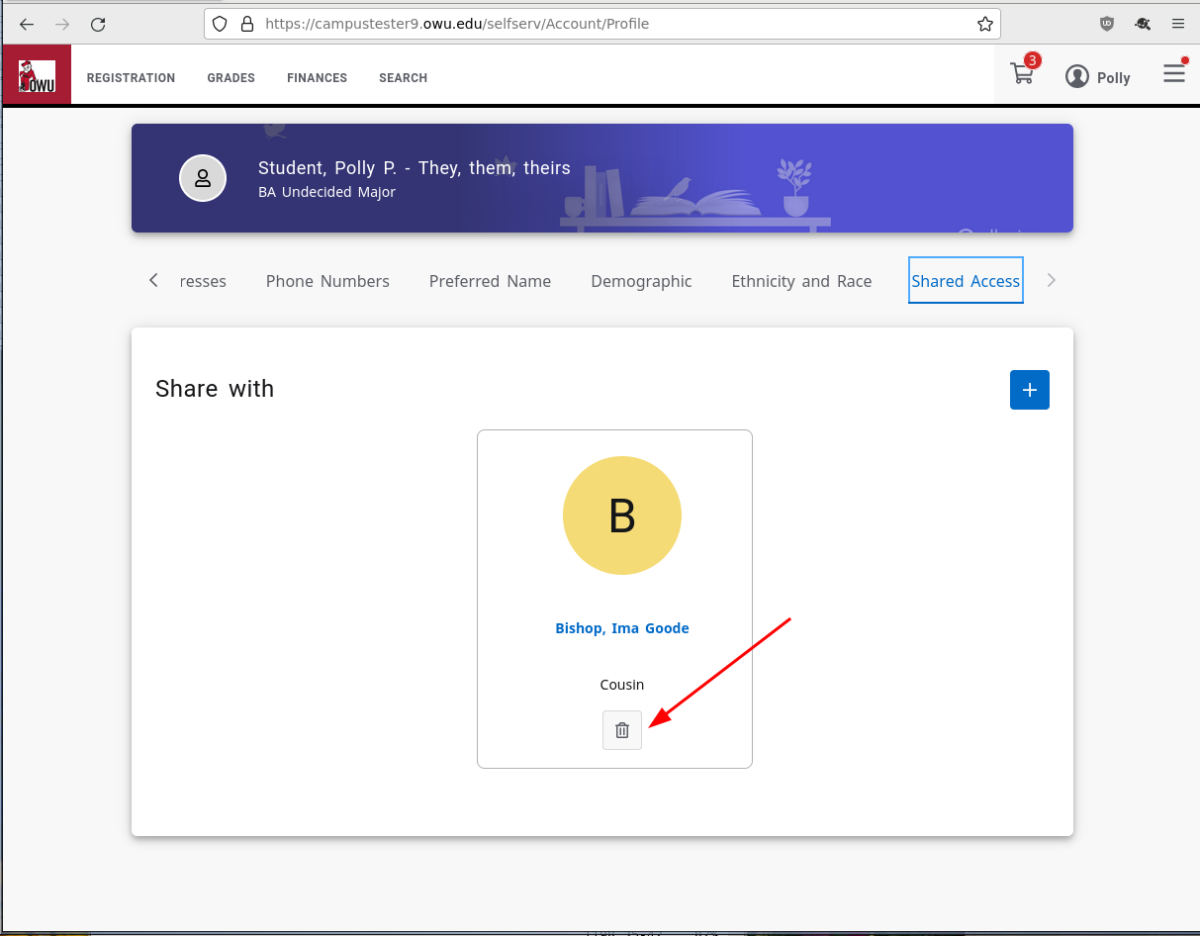Click the Share with heading
This screenshot has height=936, width=1200.
pos(214,389)
